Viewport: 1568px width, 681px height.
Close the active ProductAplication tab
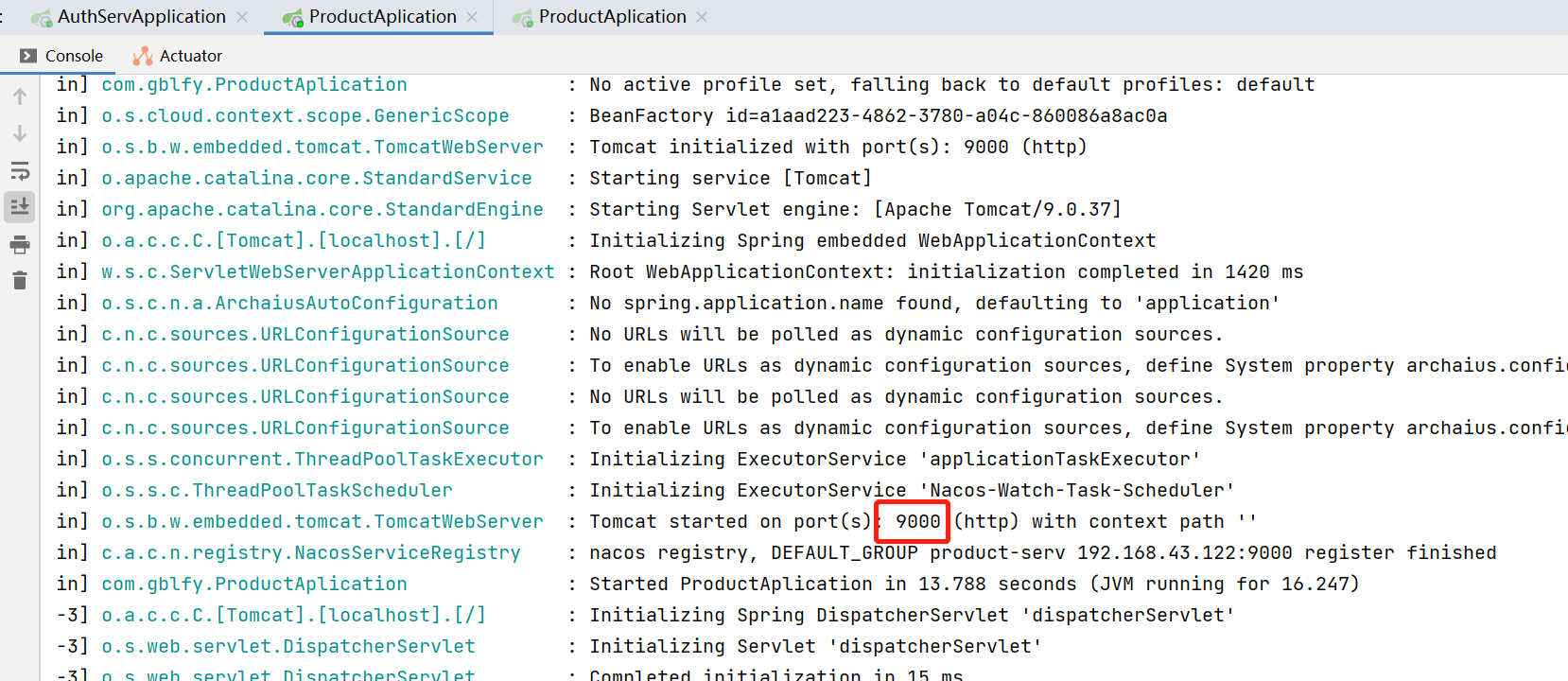coord(472,17)
